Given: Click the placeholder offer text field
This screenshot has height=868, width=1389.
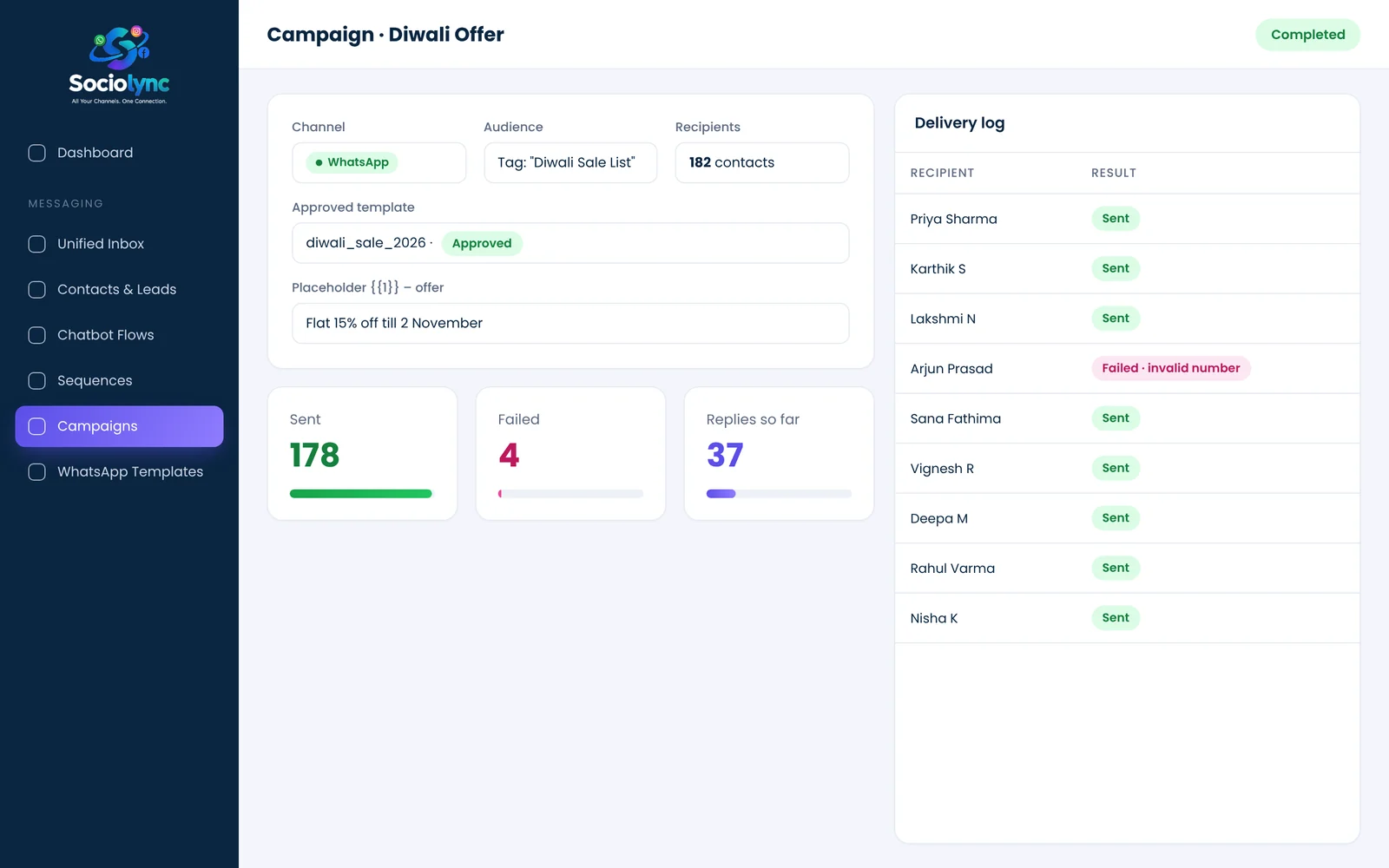Looking at the screenshot, I should point(570,323).
